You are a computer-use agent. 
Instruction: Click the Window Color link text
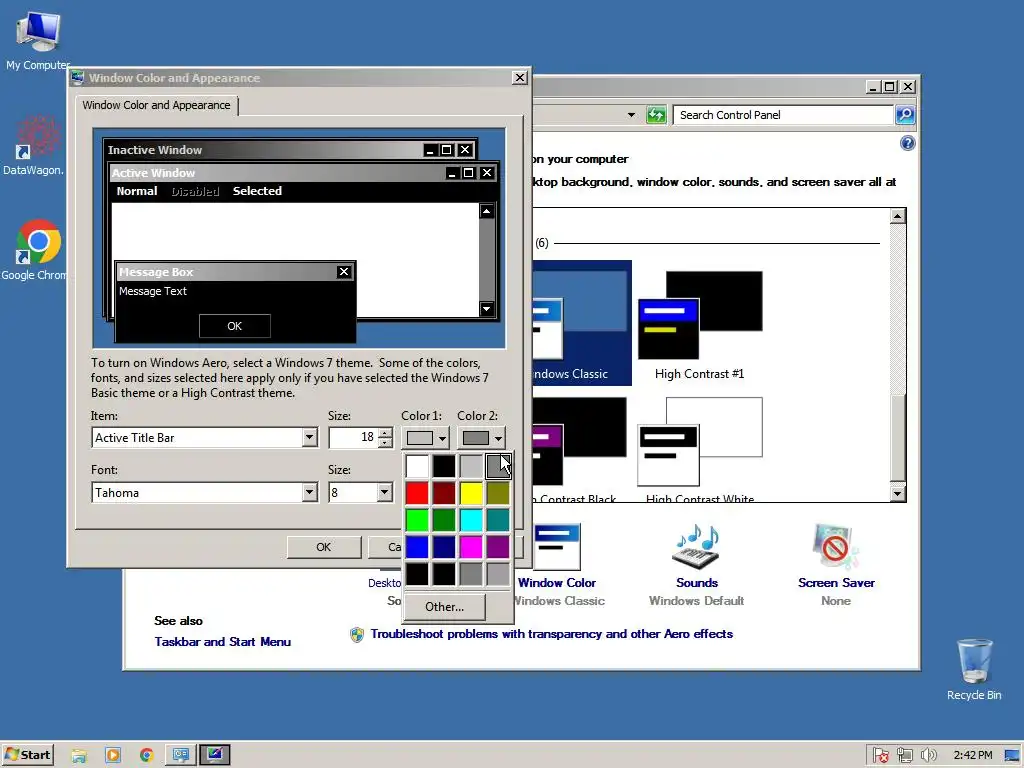point(557,583)
